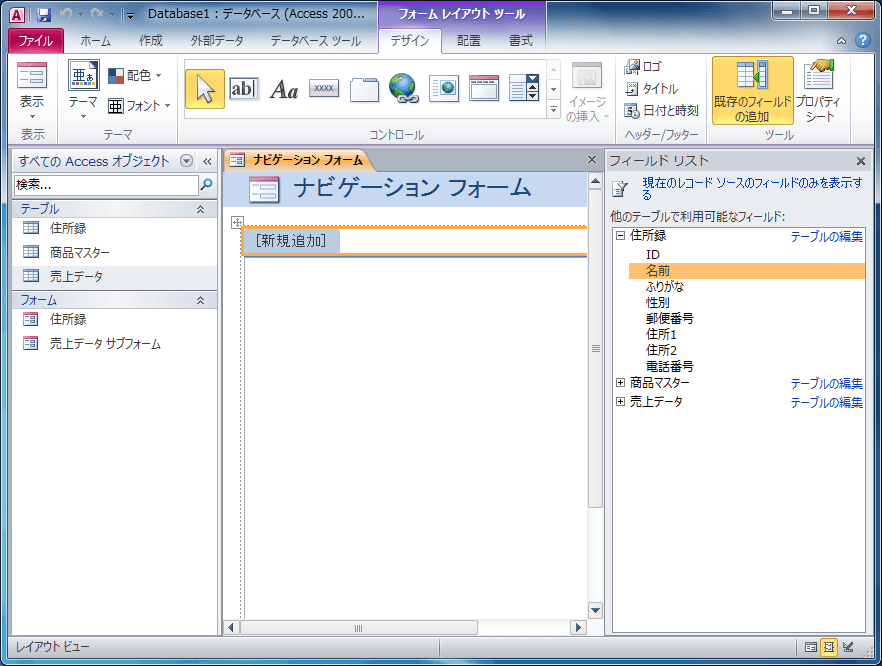Expand 商品マスター in field list
Viewport: 882px width, 666px height.
point(620,382)
